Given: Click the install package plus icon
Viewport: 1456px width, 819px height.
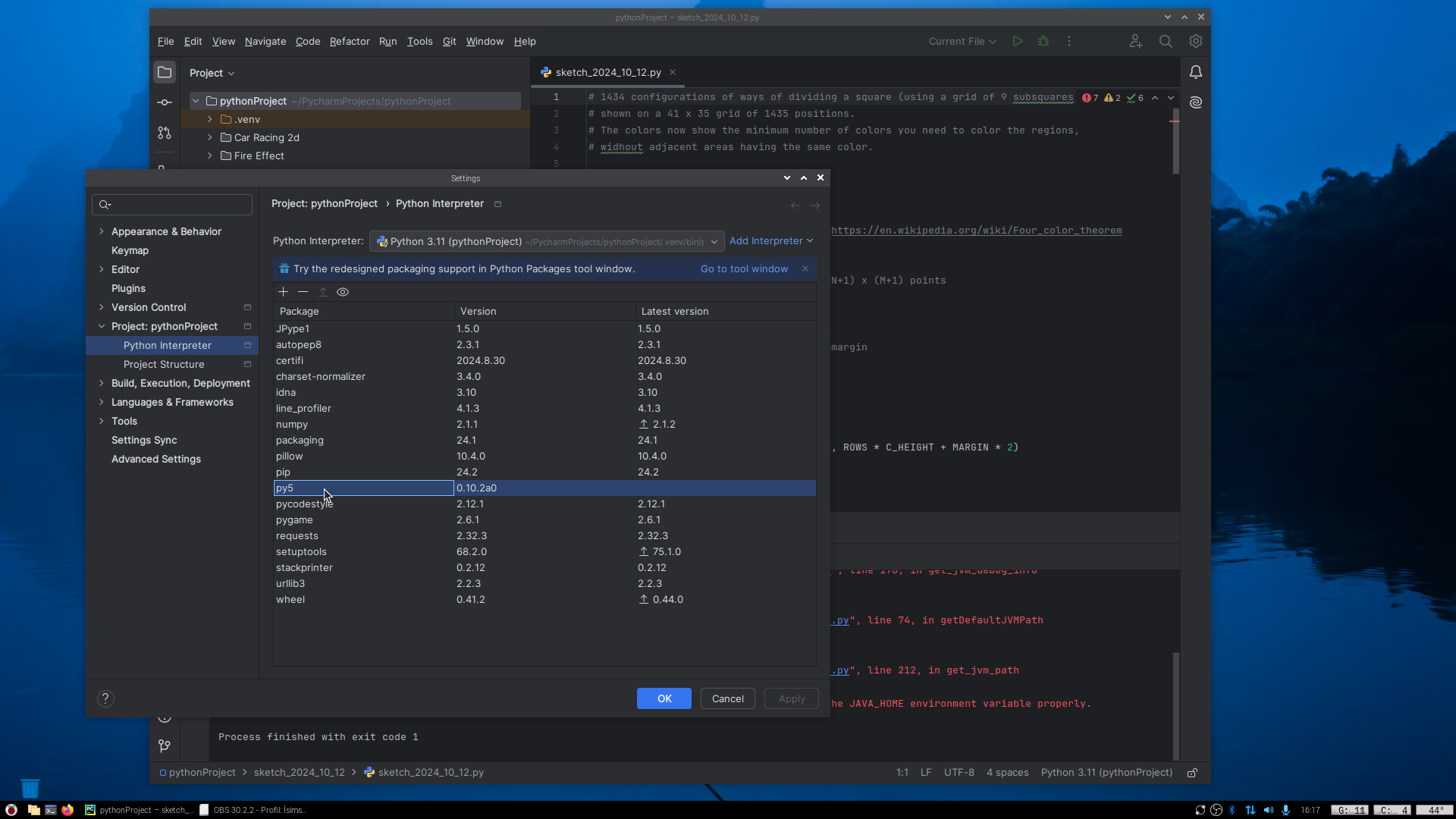Looking at the screenshot, I should point(283,292).
